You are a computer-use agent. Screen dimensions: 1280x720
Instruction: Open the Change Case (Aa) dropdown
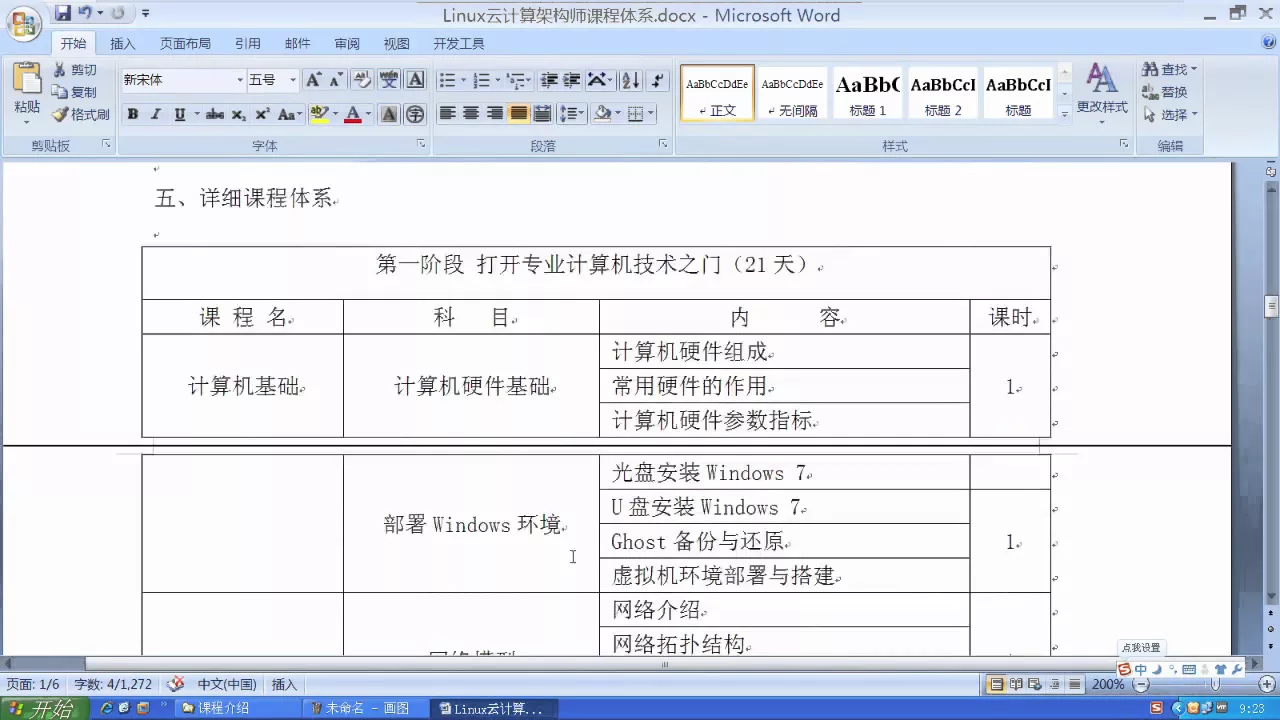[x=290, y=114]
